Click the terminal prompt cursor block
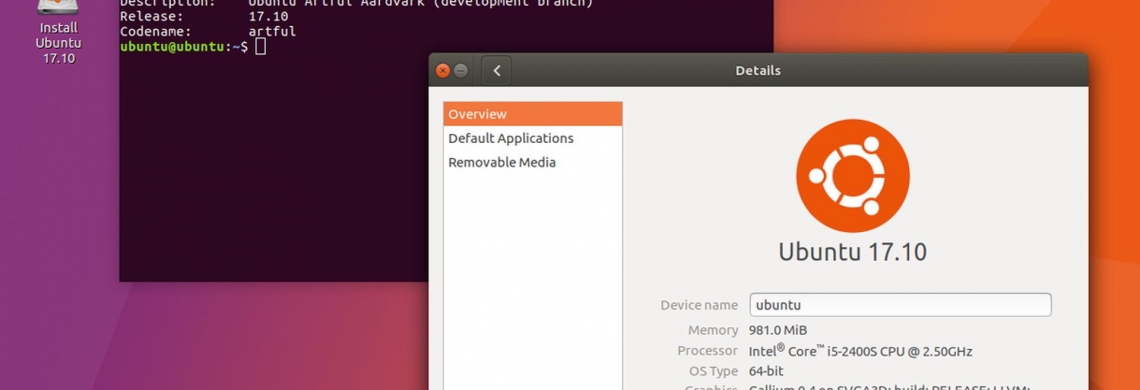The height and width of the screenshot is (390, 1140). [261, 47]
